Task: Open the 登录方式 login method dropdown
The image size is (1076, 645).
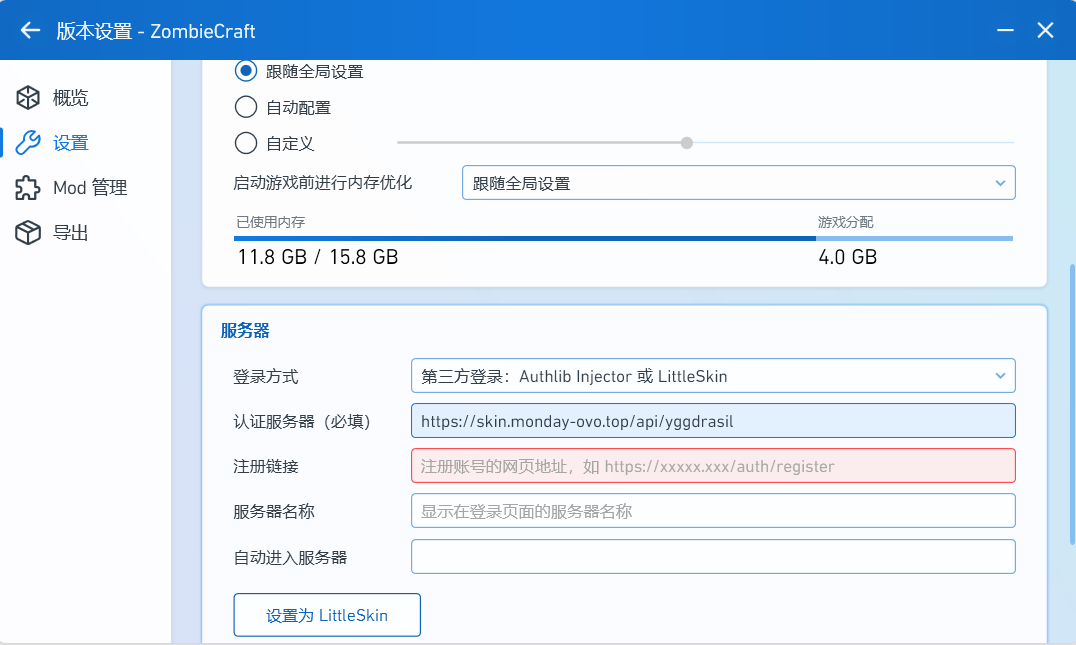Action: tap(713, 376)
